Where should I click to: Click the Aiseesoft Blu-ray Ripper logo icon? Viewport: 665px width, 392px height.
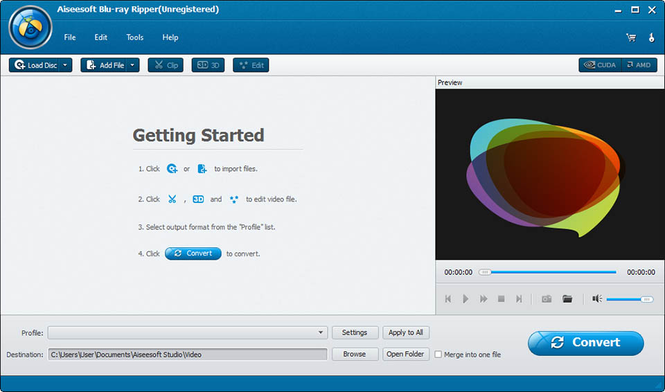coord(30,28)
